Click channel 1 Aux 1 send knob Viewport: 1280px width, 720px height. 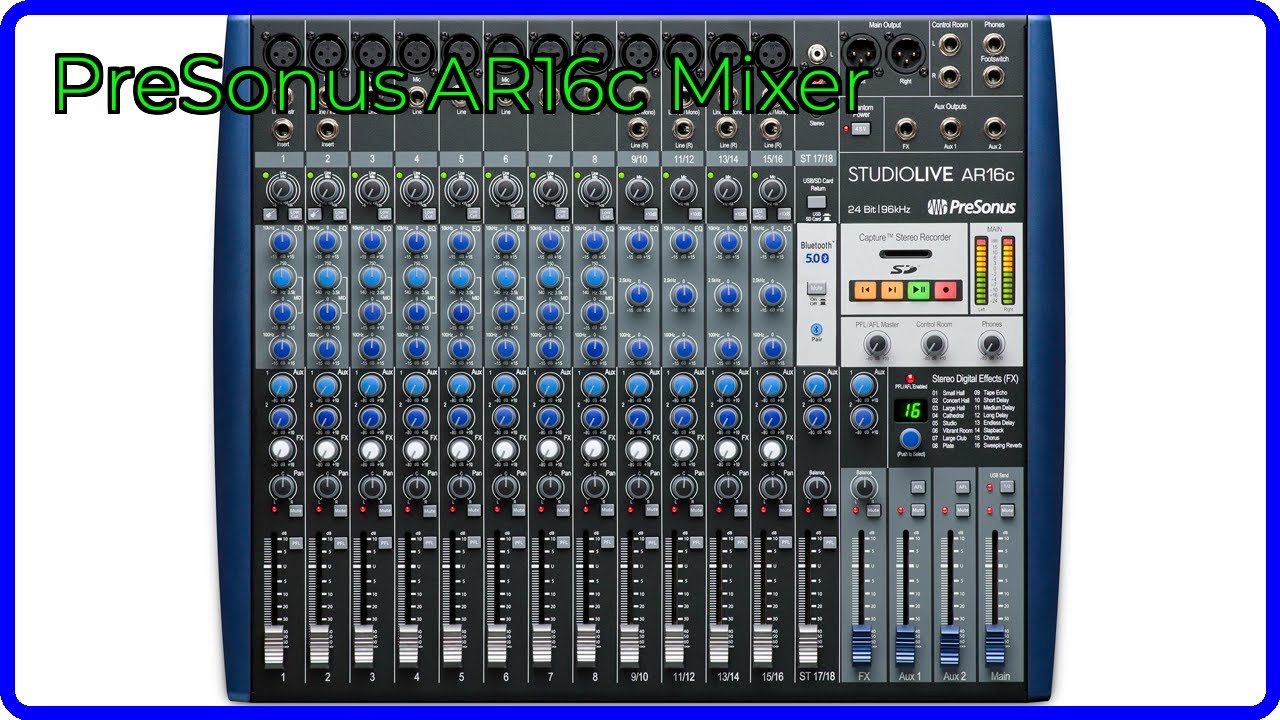pyautogui.click(x=282, y=385)
